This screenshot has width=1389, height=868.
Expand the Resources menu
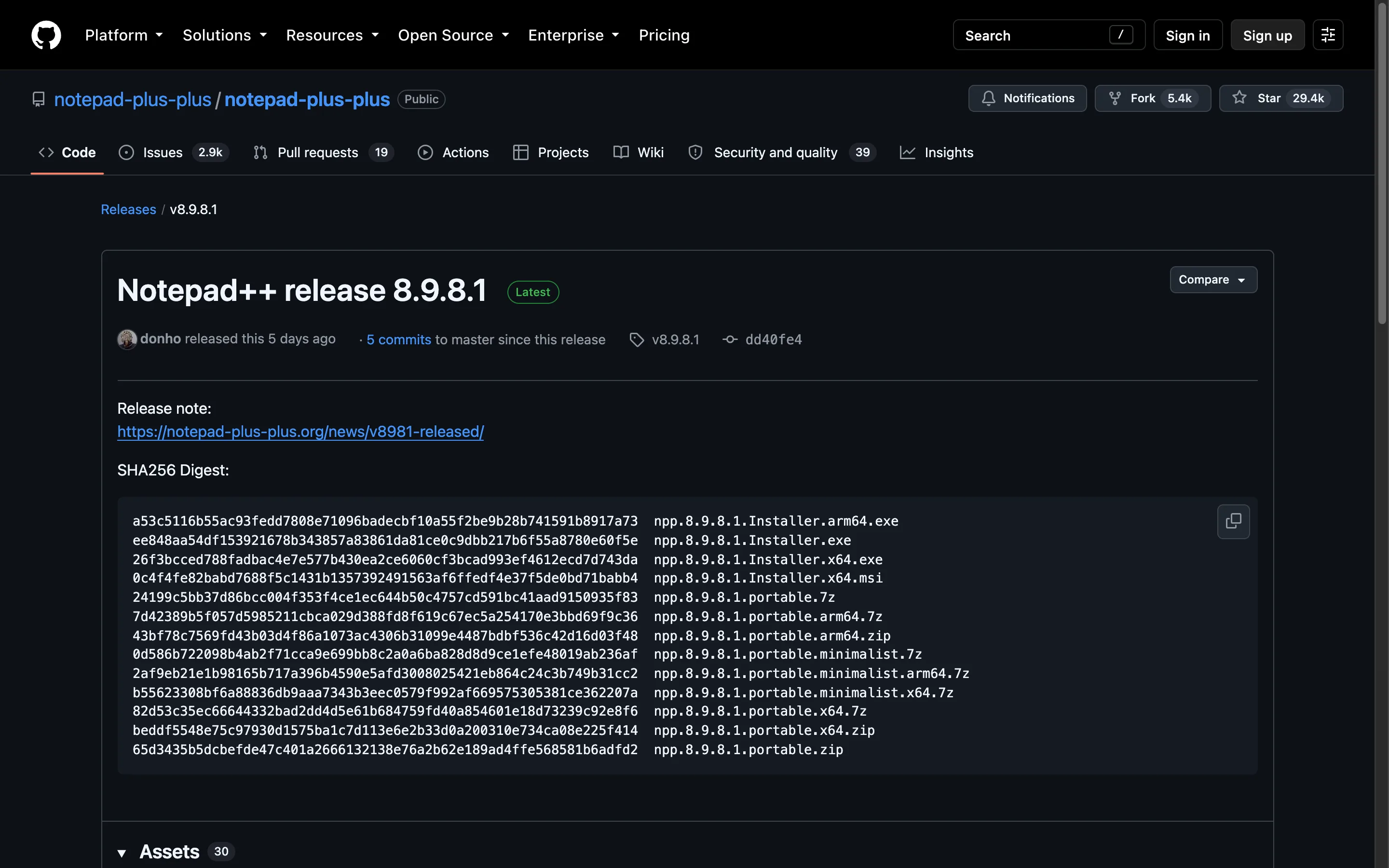(x=332, y=35)
